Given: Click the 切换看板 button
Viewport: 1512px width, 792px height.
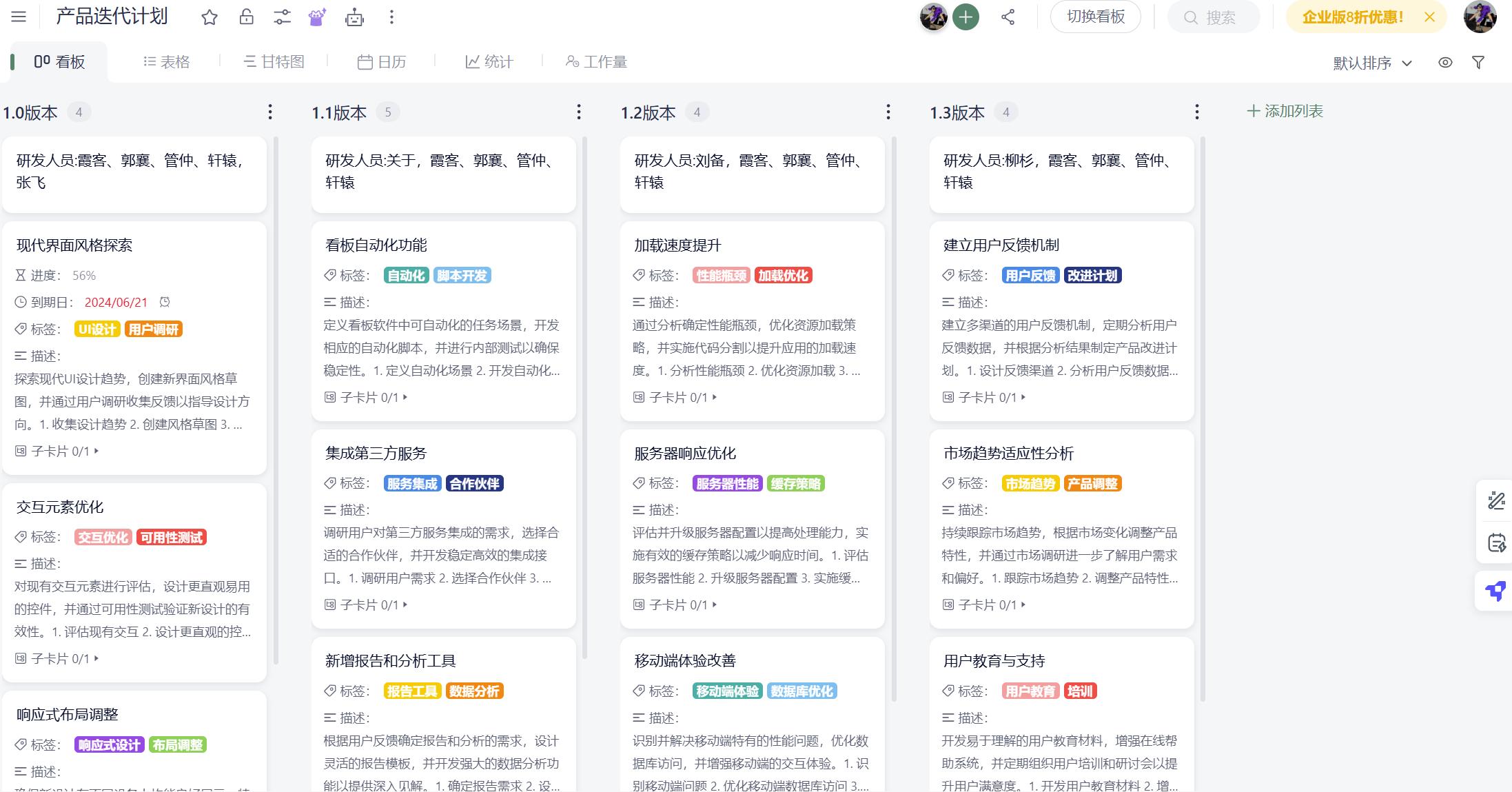Looking at the screenshot, I should pos(1095,17).
